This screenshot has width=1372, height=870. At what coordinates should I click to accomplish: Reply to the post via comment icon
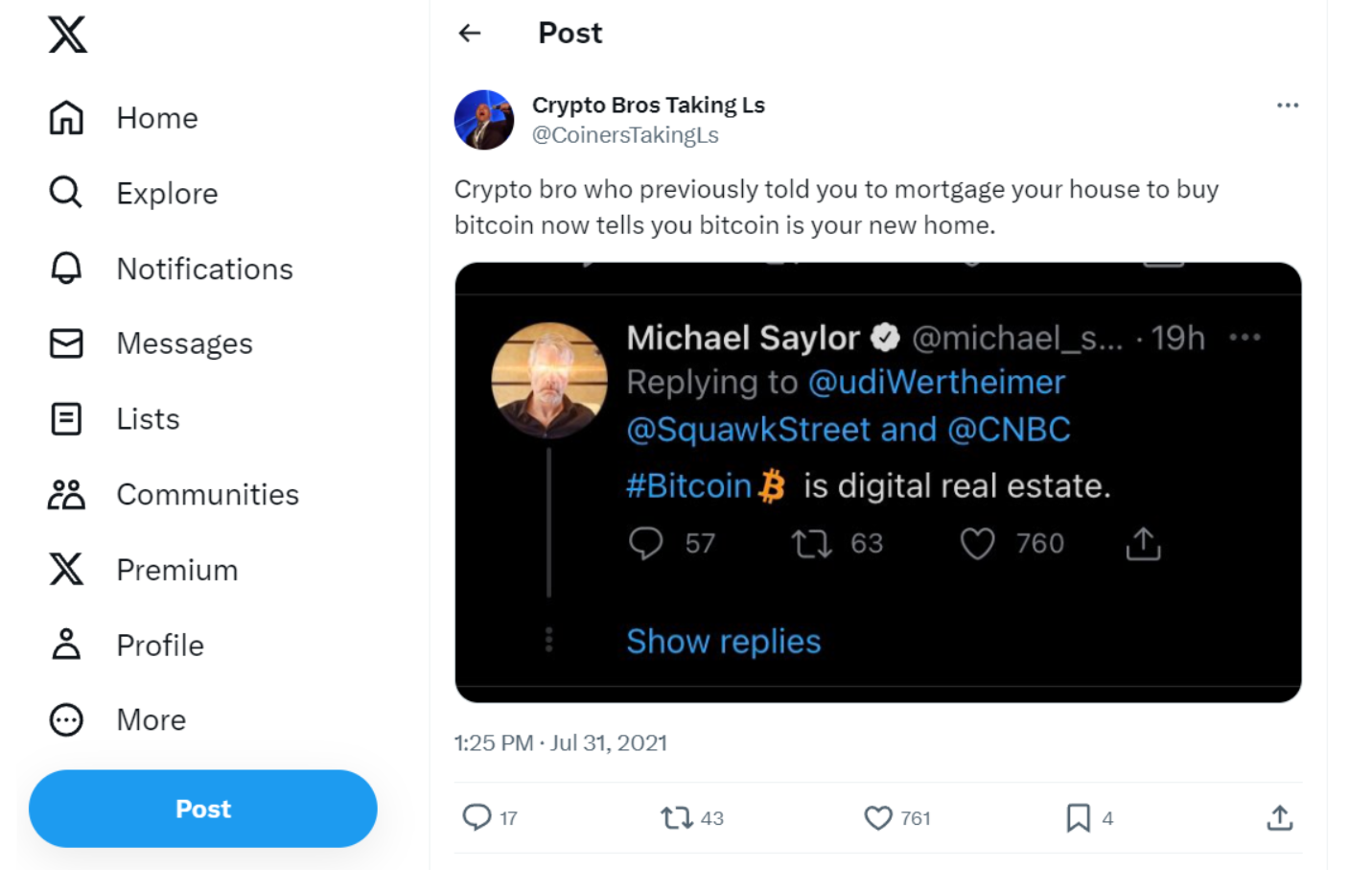tap(477, 817)
